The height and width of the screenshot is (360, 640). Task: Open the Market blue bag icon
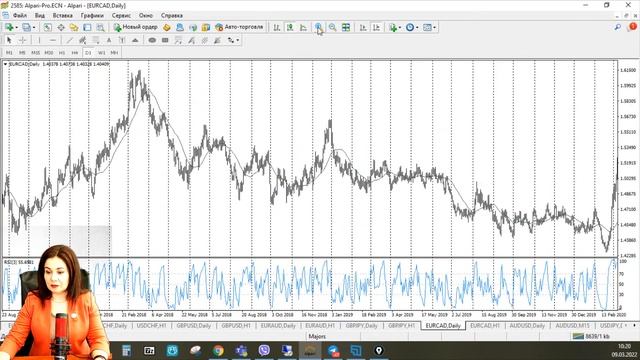[x=180, y=27]
